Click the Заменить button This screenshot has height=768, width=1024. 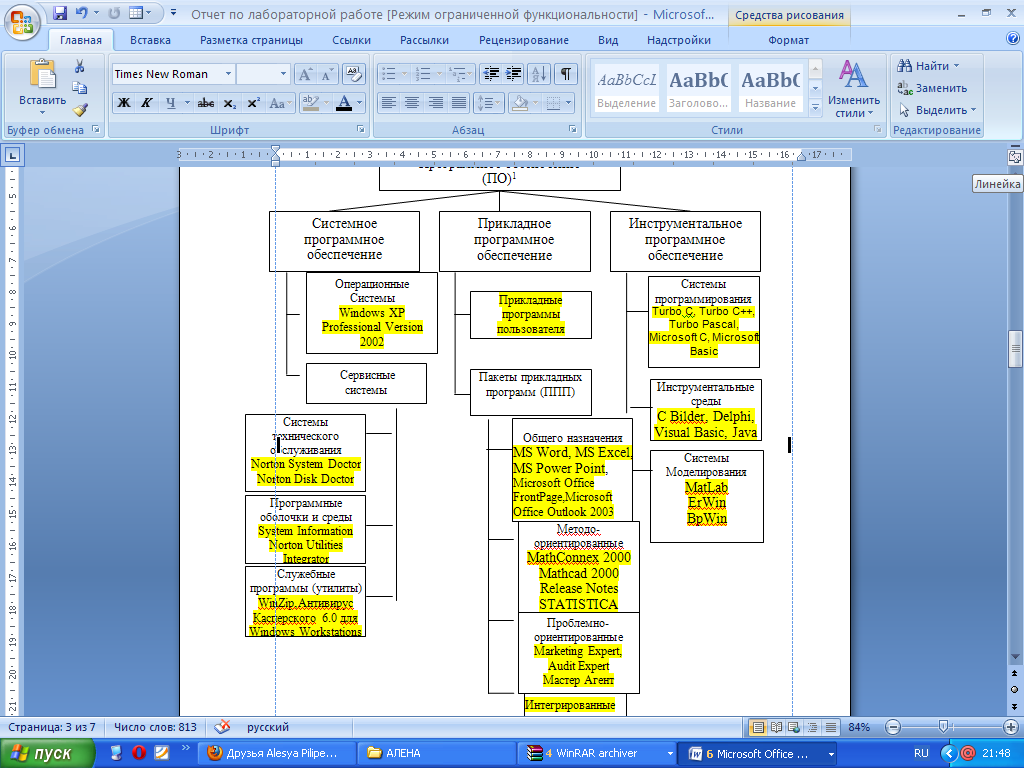(932, 88)
